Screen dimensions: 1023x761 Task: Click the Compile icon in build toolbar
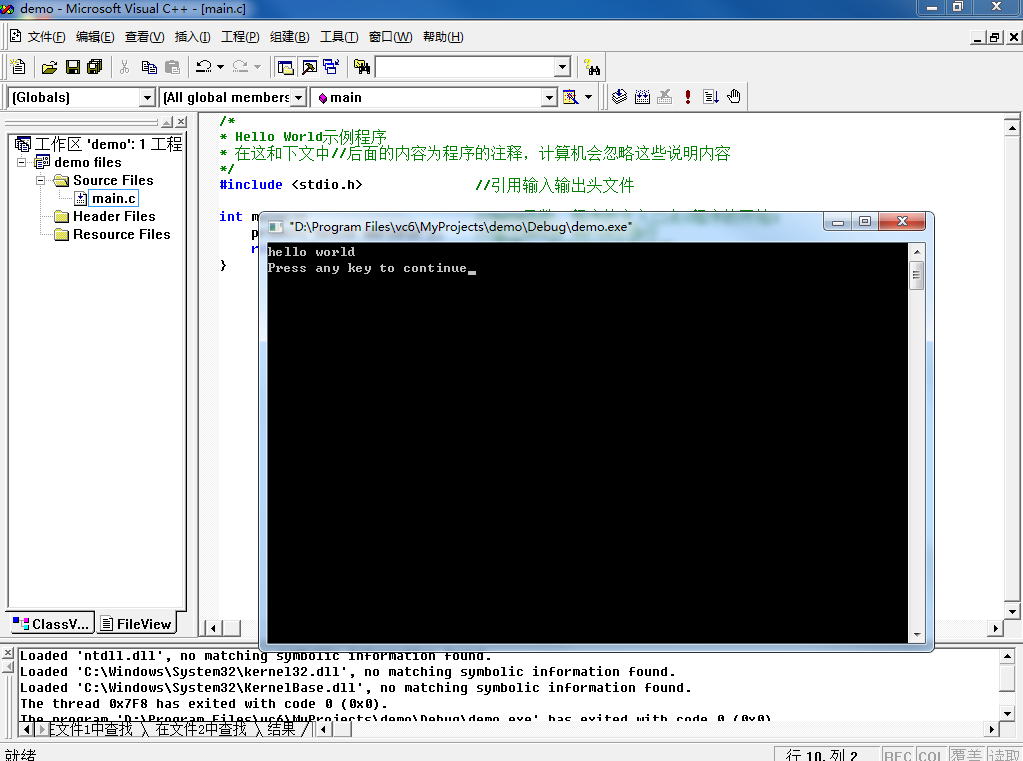point(619,97)
